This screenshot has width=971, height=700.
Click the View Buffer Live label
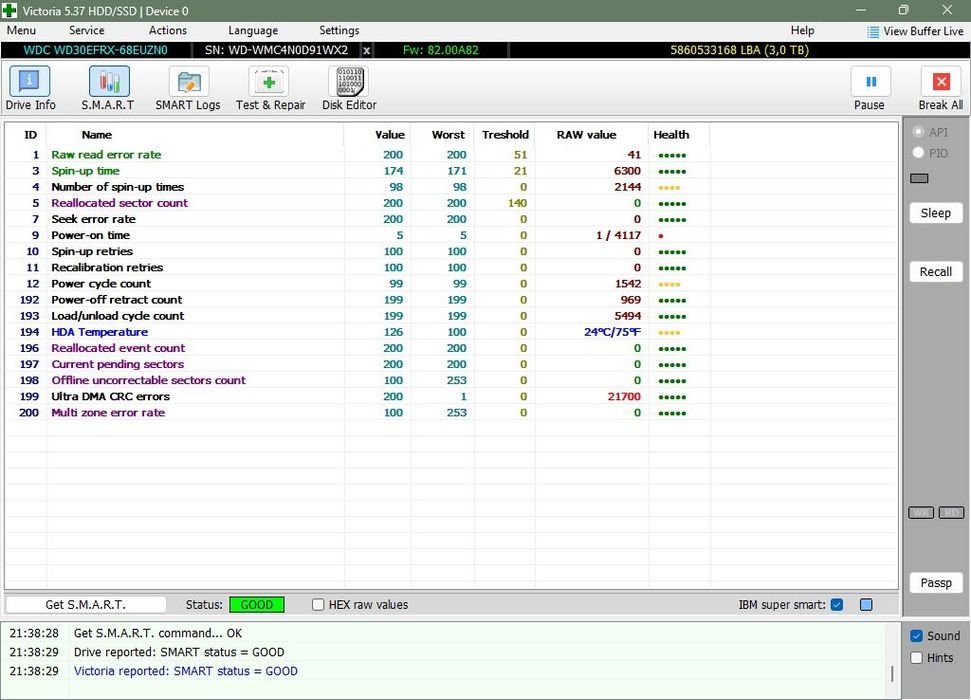tap(923, 32)
